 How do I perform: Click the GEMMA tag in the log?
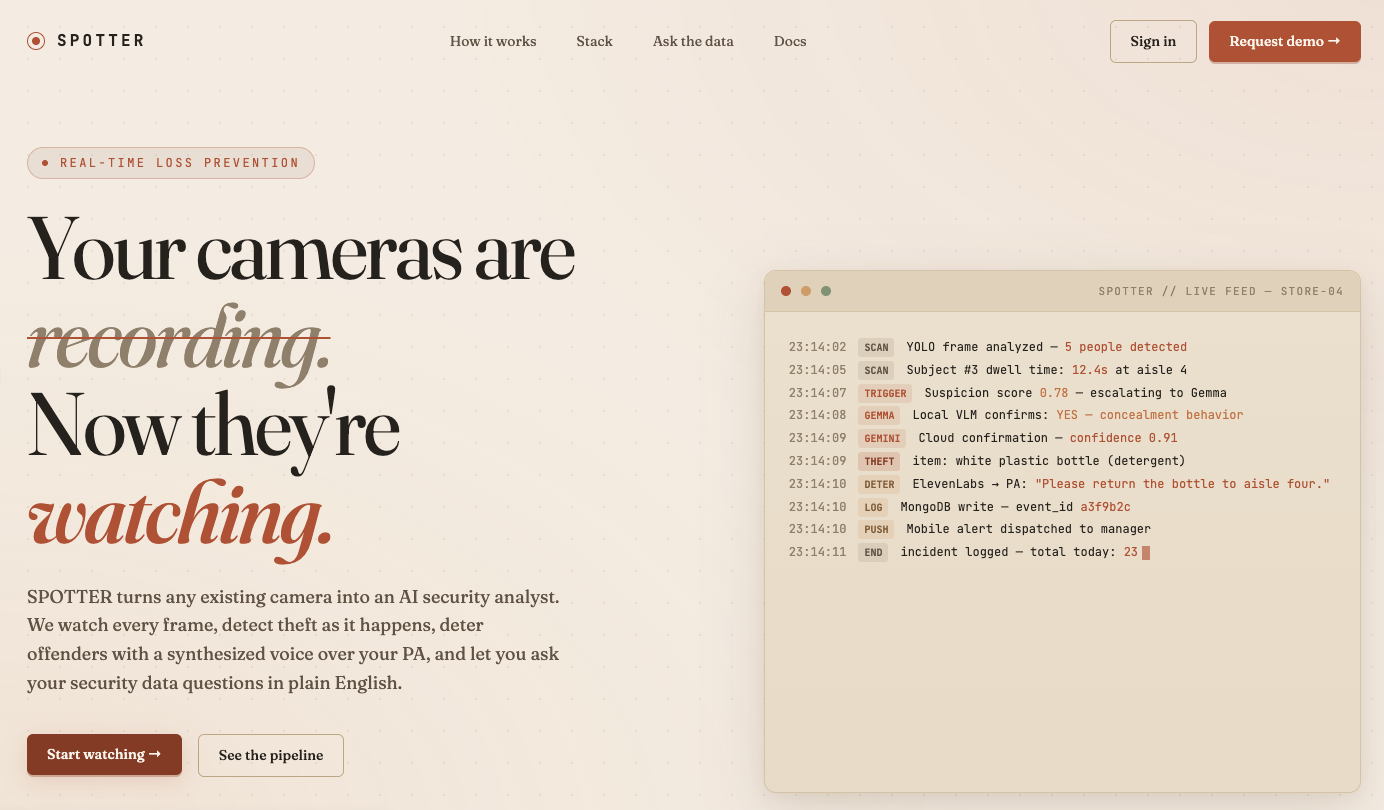879,416
